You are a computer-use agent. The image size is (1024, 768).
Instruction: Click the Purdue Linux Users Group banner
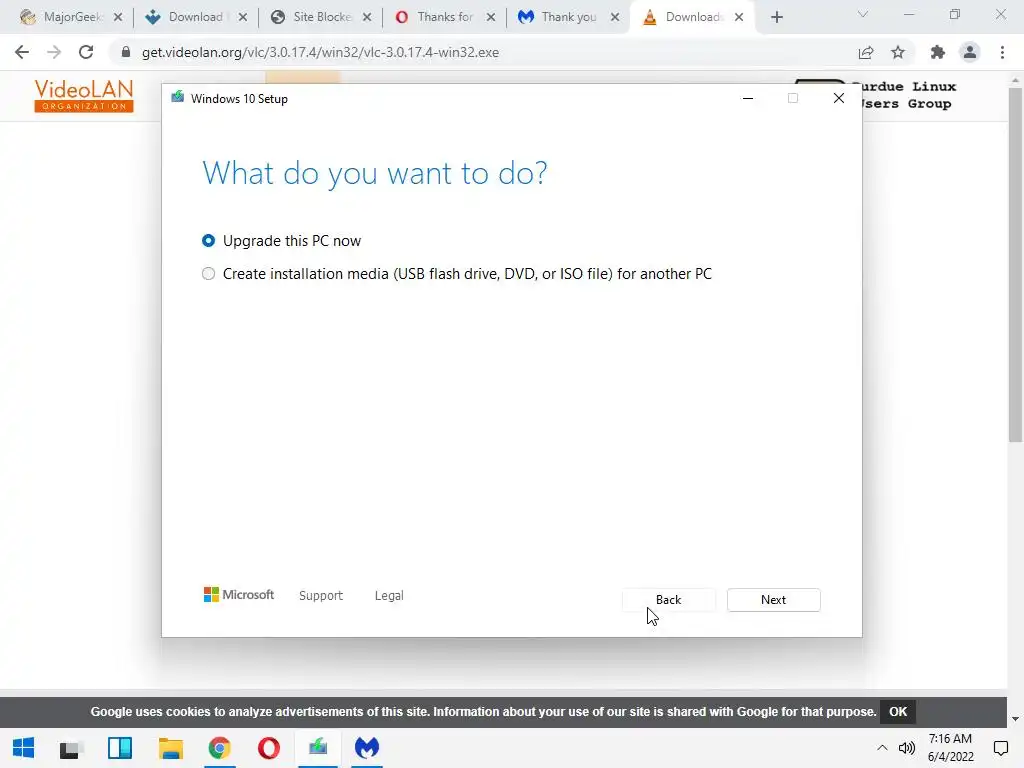click(x=909, y=95)
